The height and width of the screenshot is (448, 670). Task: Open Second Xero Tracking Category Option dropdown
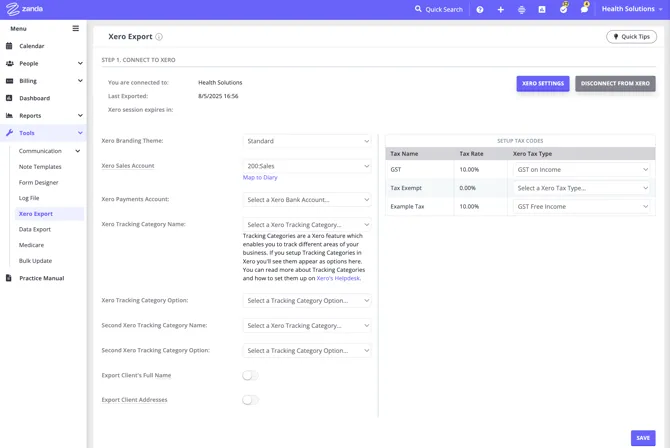(x=307, y=351)
